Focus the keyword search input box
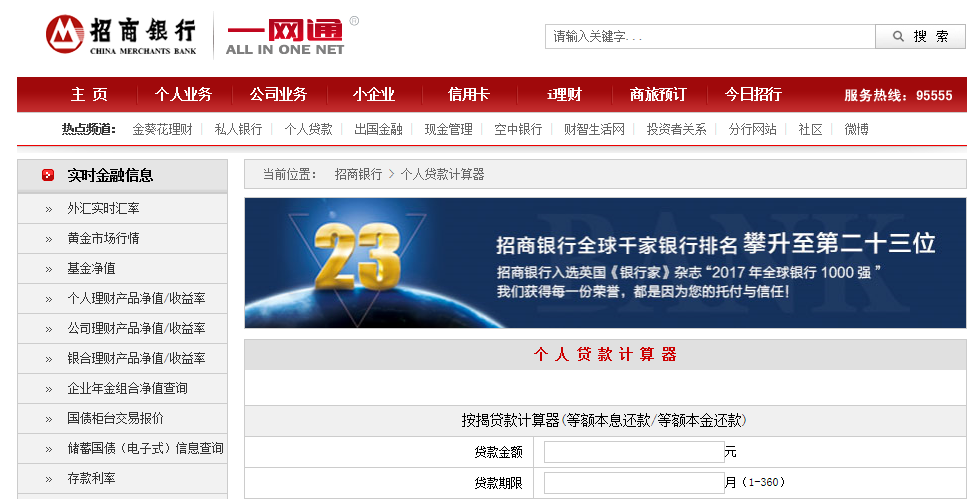 [x=710, y=36]
